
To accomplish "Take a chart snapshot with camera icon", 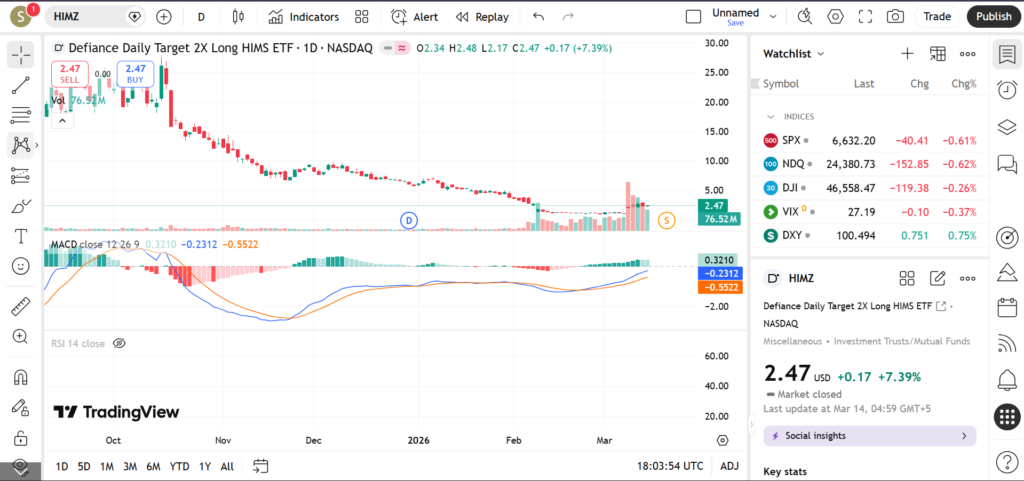I will (895, 17).
